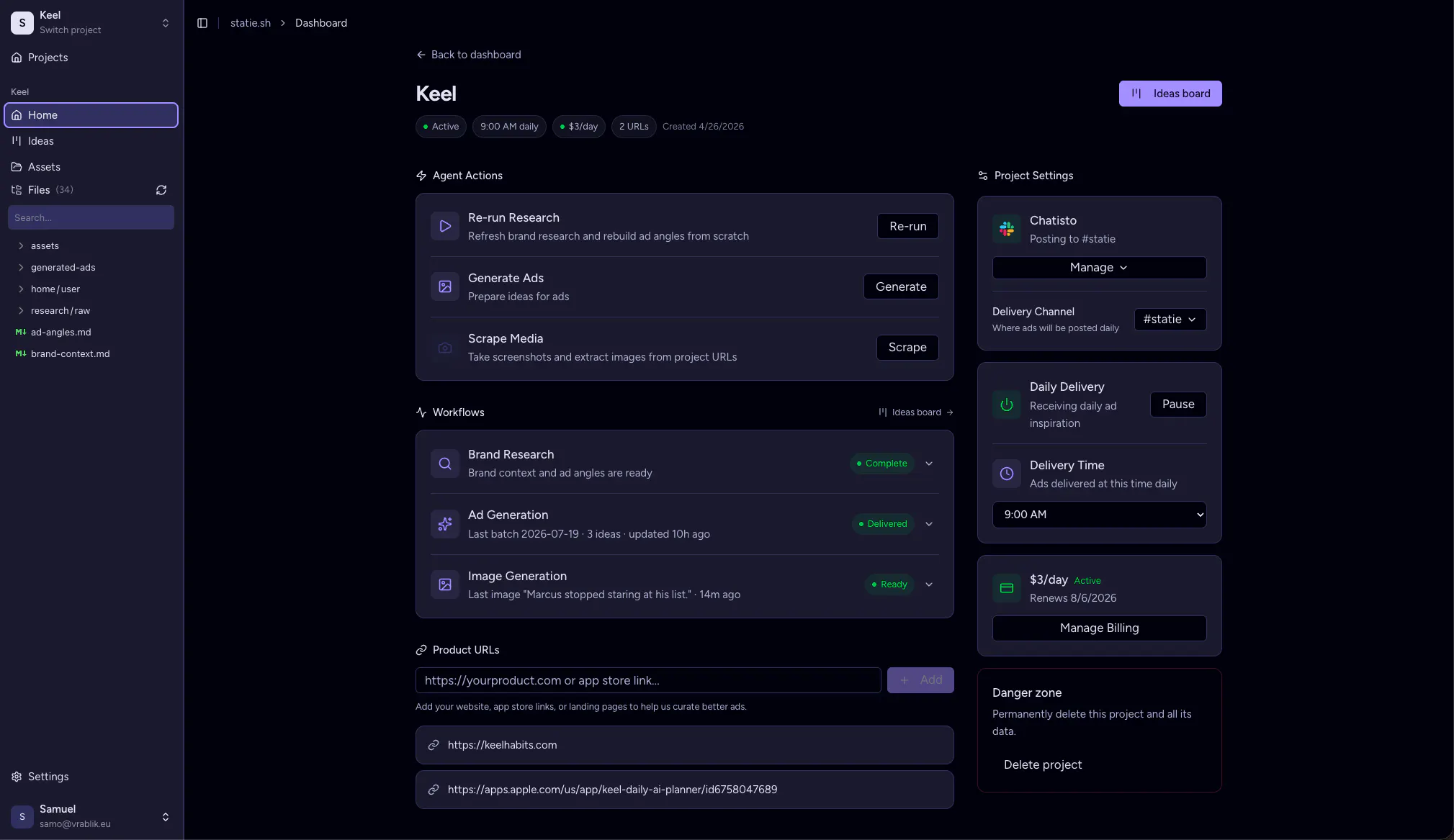
Task: Click the Scrape button
Action: [907, 348]
